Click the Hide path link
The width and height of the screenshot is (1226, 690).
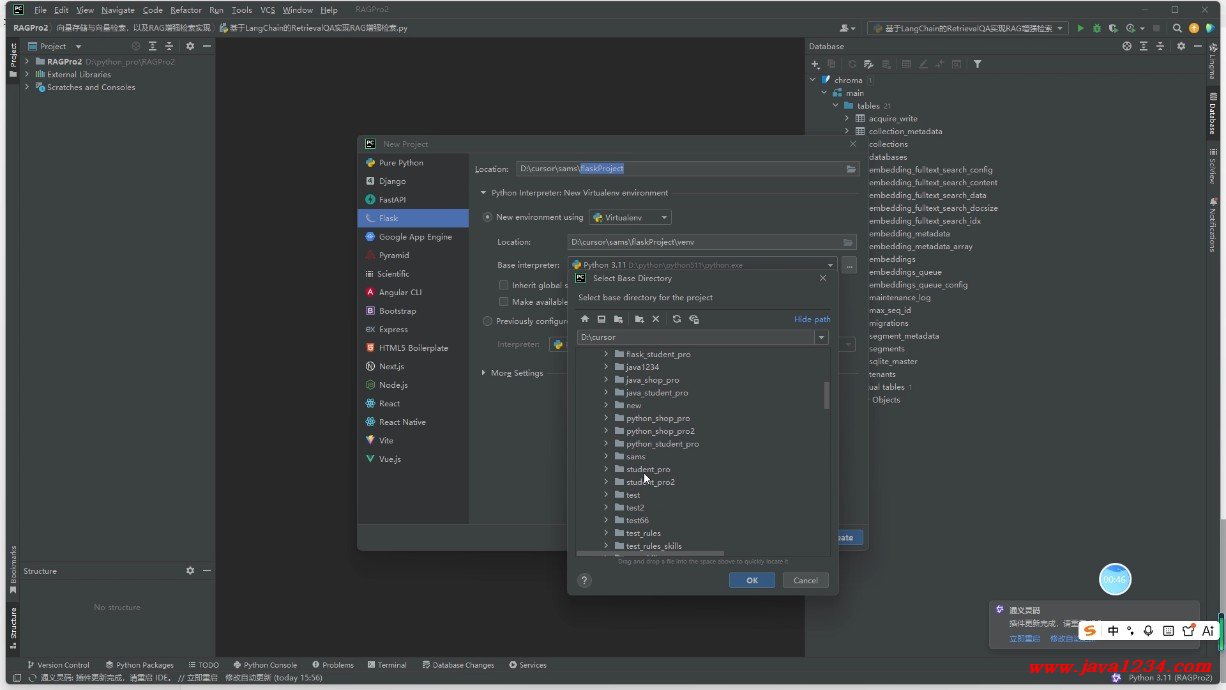coord(812,319)
